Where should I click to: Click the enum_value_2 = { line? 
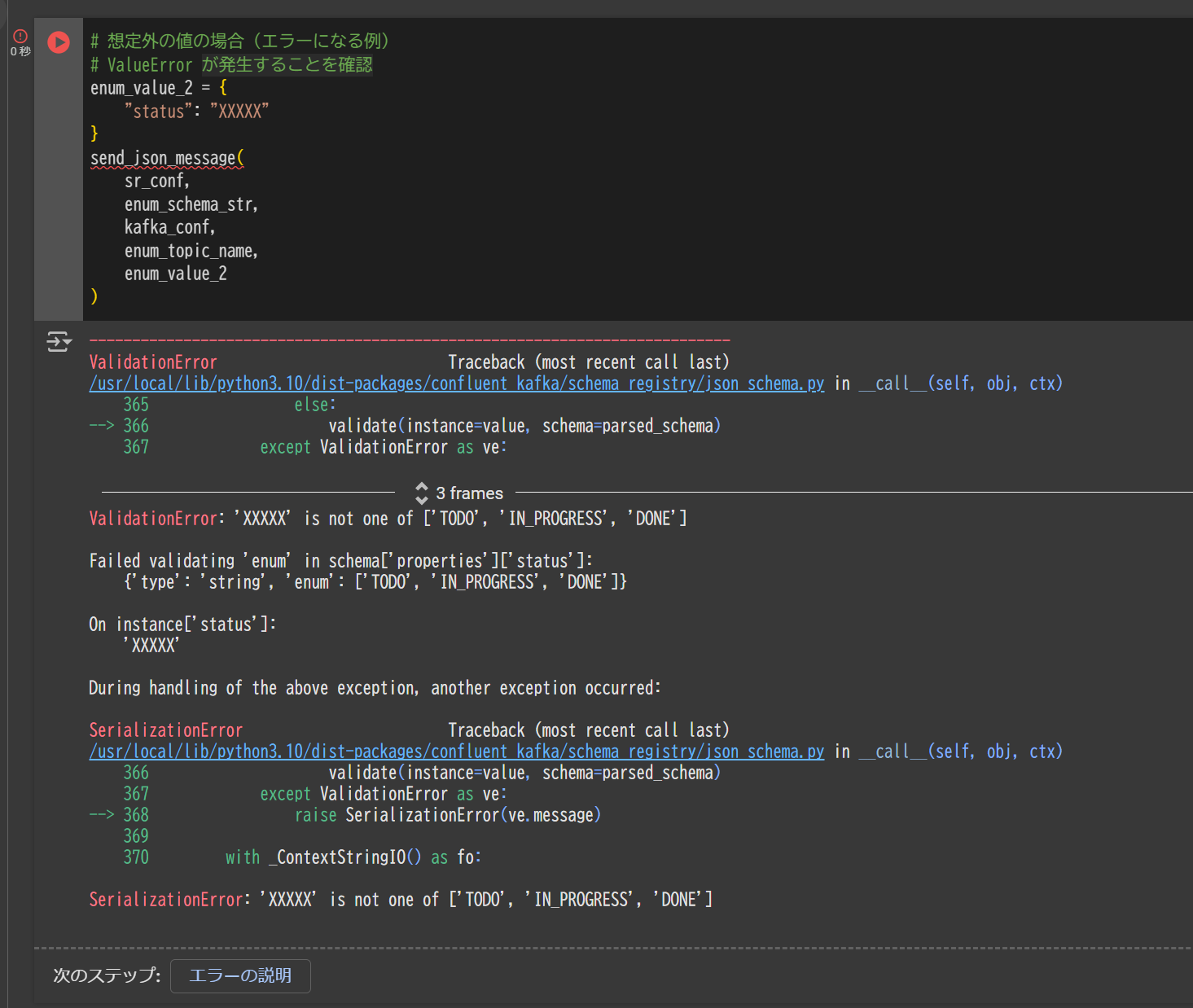tap(159, 88)
